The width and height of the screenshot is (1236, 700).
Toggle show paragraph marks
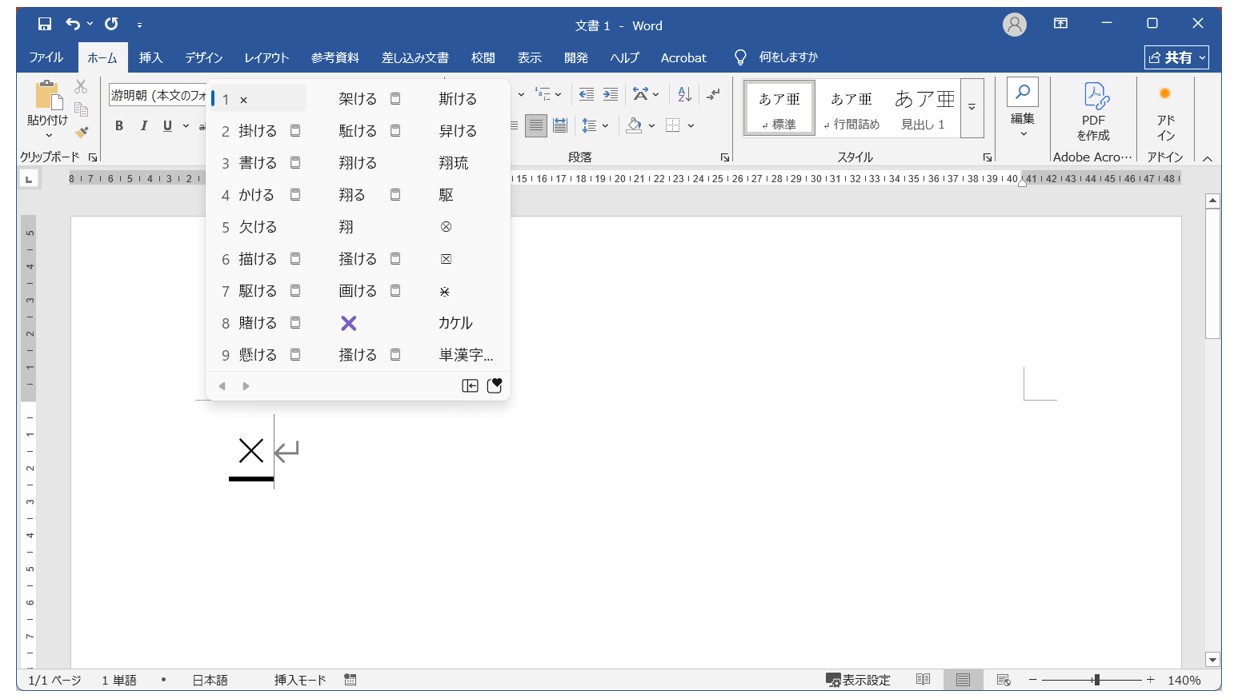coord(713,95)
